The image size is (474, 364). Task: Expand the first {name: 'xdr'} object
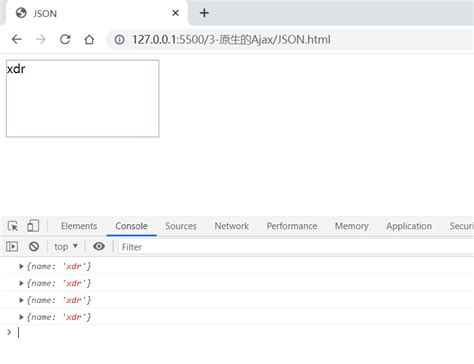tap(21, 266)
